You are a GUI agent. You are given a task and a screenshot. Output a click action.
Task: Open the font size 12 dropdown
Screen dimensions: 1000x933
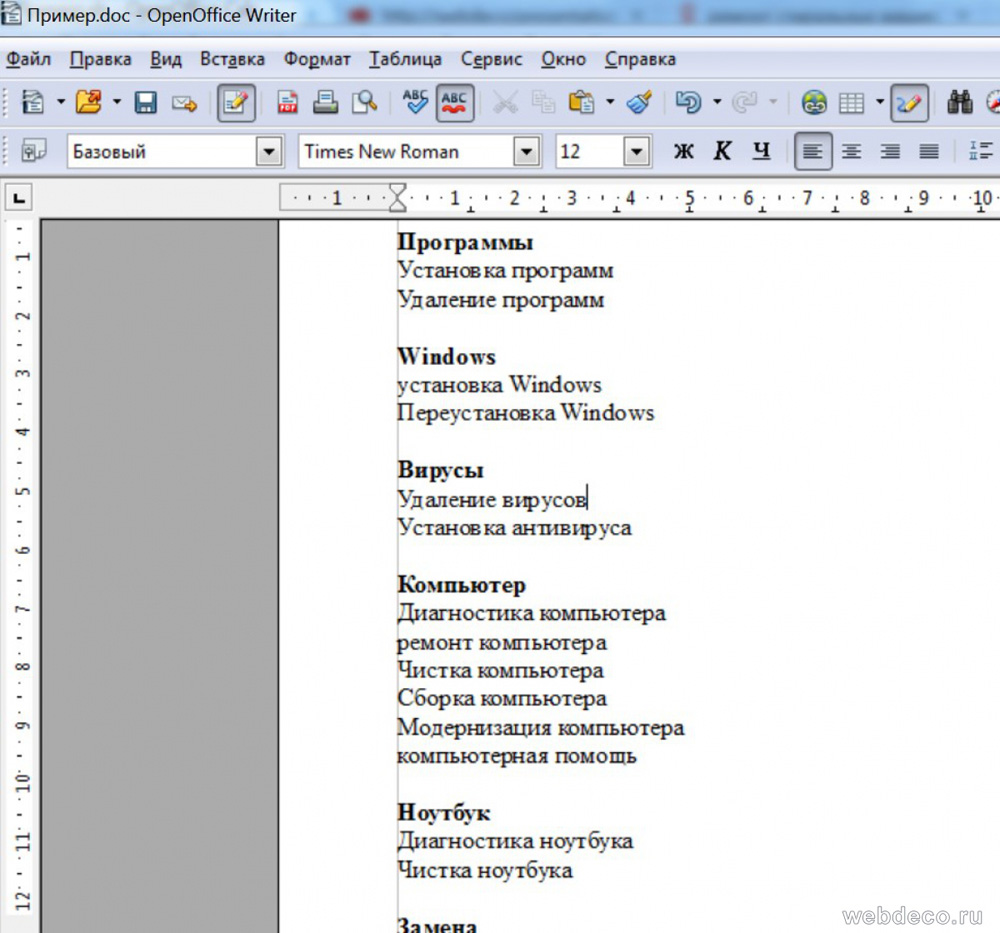click(x=637, y=152)
